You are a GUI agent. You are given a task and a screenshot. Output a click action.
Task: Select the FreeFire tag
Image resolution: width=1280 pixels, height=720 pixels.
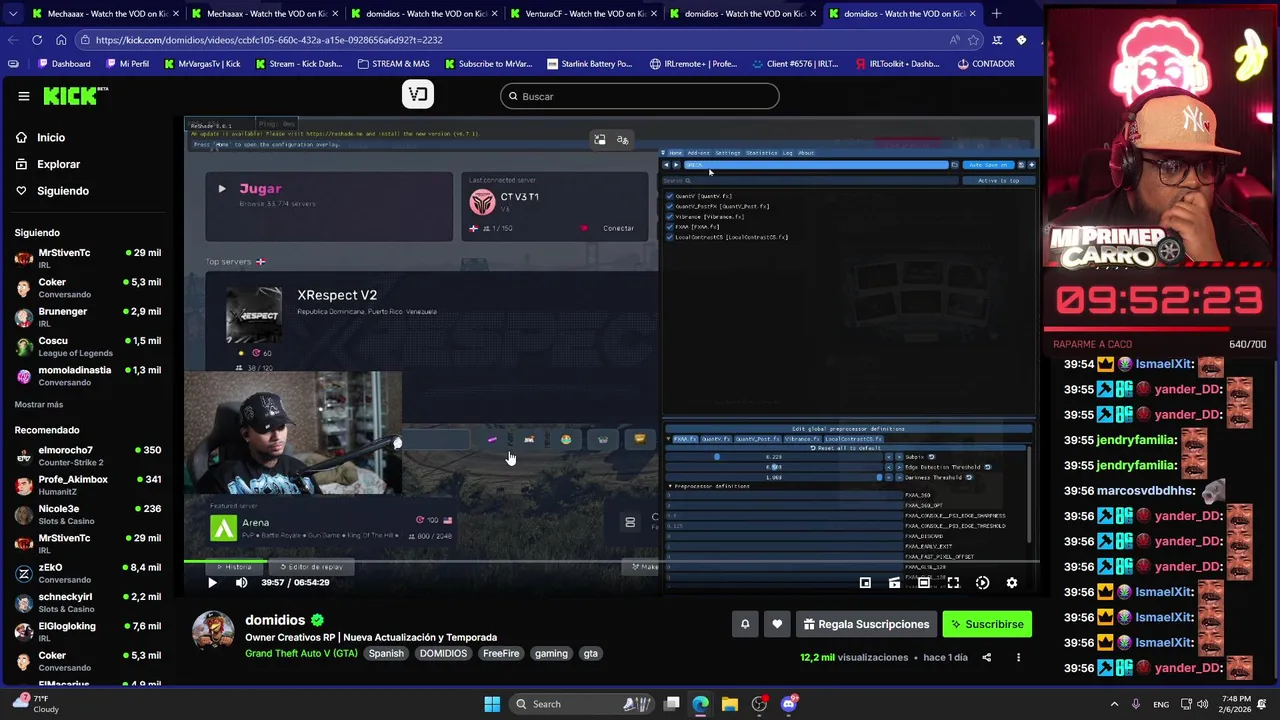pyautogui.click(x=501, y=653)
